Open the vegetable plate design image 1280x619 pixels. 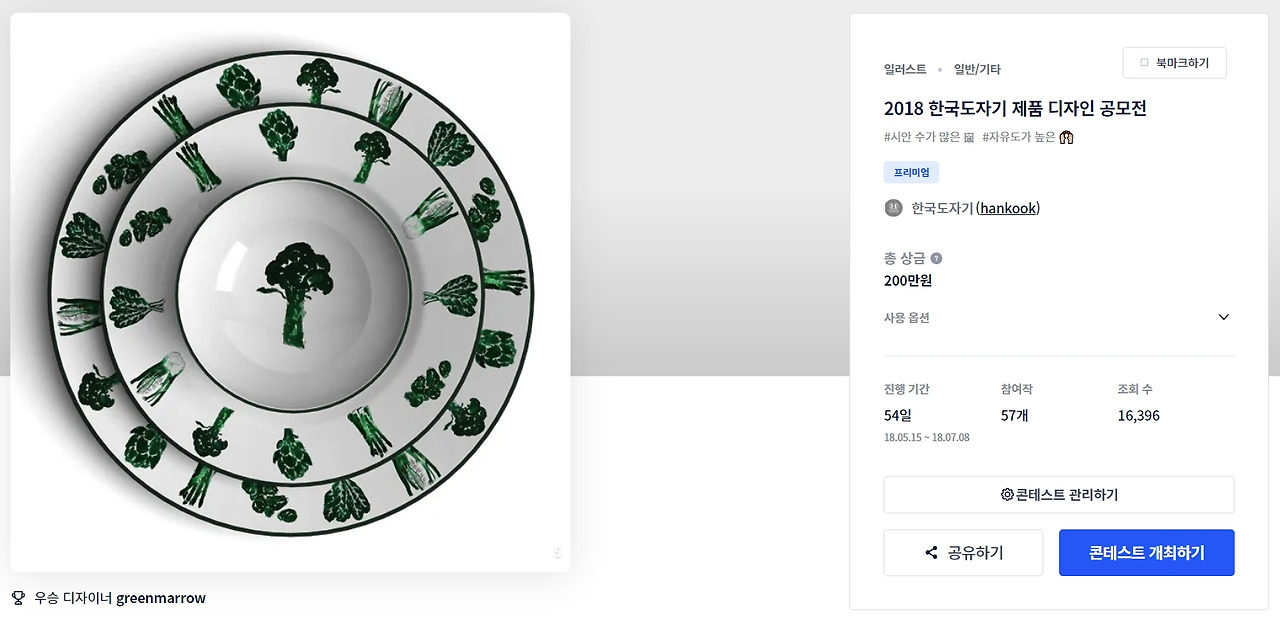(290, 292)
